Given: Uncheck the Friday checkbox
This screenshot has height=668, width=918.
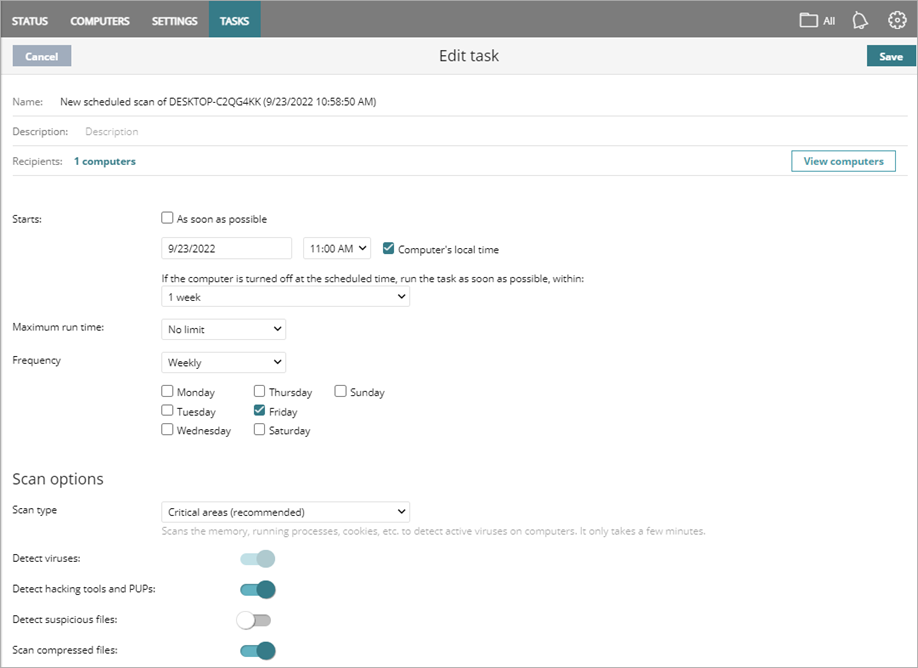Looking at the screenshot, I should coord(258,411).
